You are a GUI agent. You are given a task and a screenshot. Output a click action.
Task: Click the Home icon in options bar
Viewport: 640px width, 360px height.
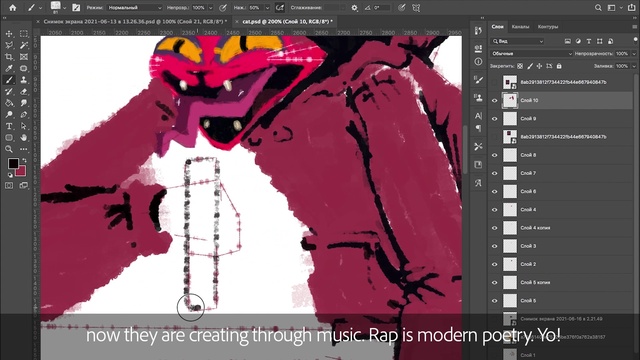(x=13, y=7)
